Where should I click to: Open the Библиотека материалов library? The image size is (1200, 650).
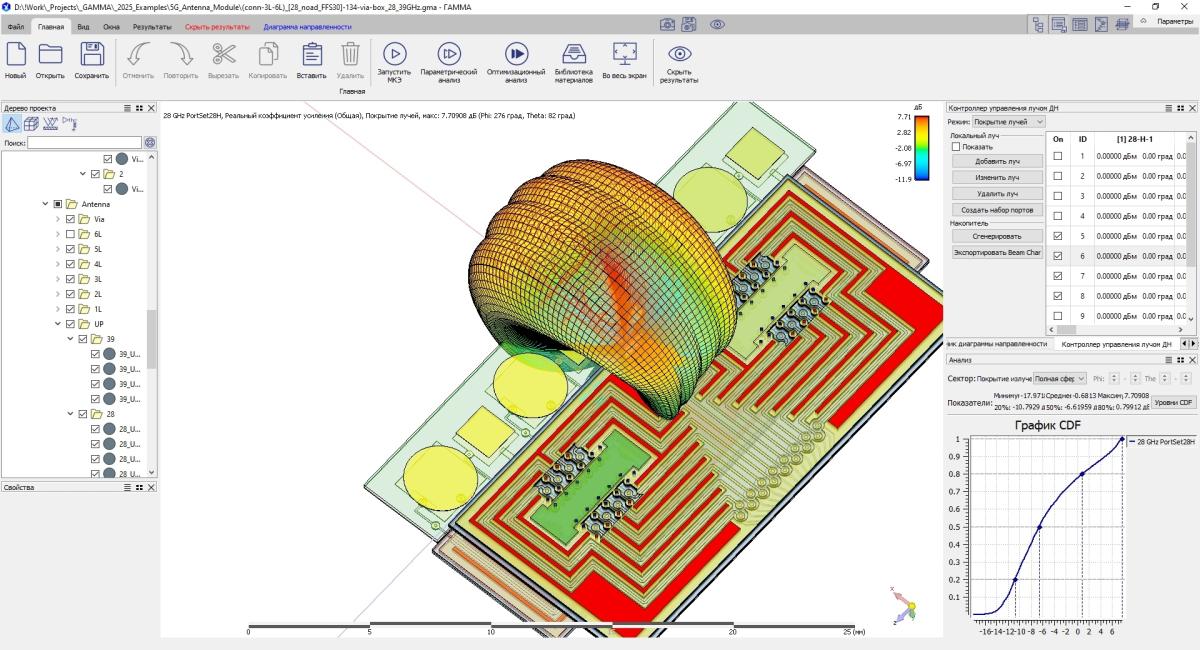(x=573, y=54)
